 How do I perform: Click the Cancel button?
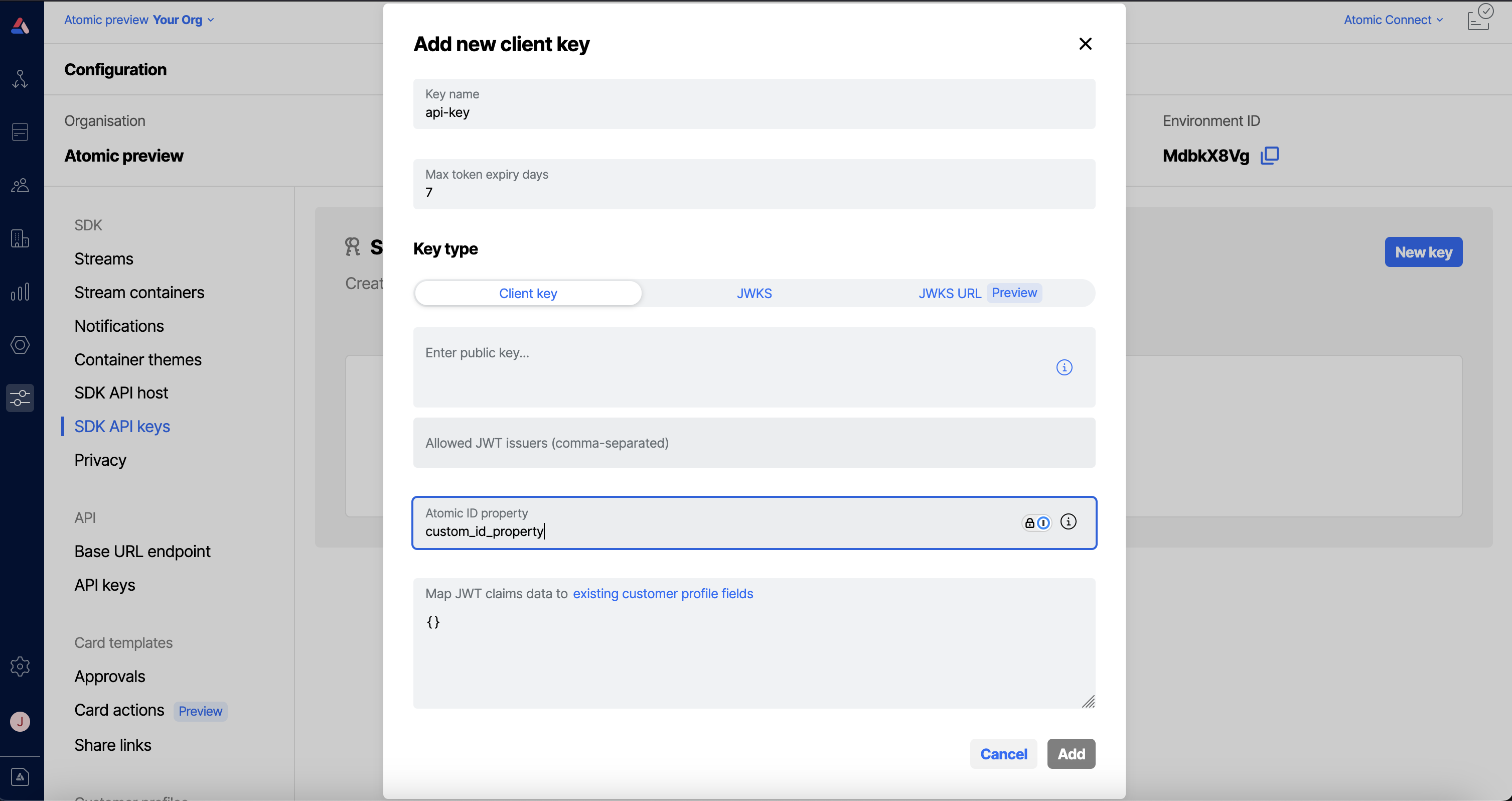(x=1004, y=754)
